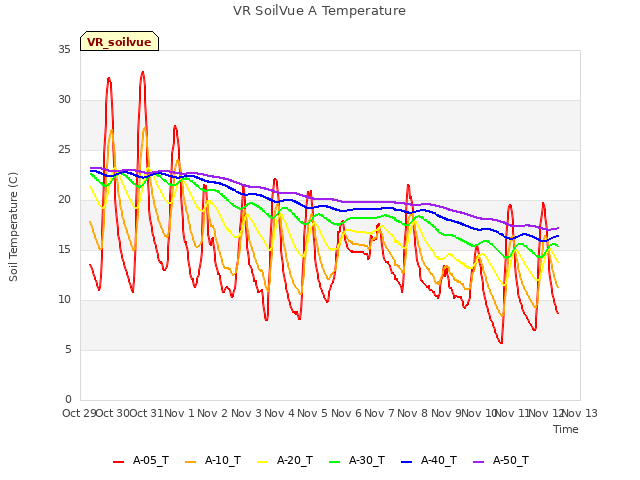Click the VR_soilvue annotation label

[x=119, y=42]
